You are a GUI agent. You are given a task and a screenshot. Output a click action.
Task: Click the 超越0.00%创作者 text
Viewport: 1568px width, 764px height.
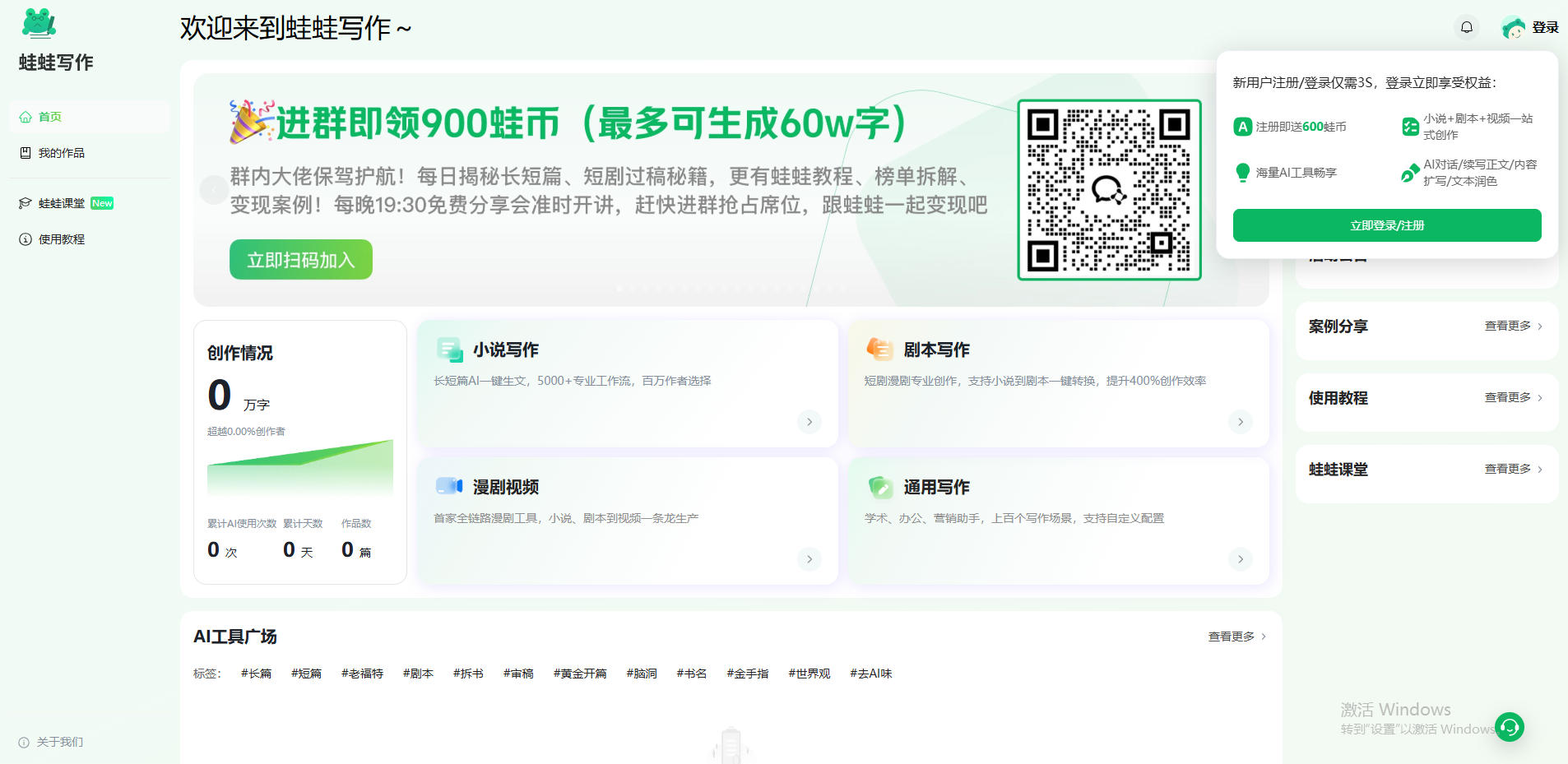[x=246, y=431]
